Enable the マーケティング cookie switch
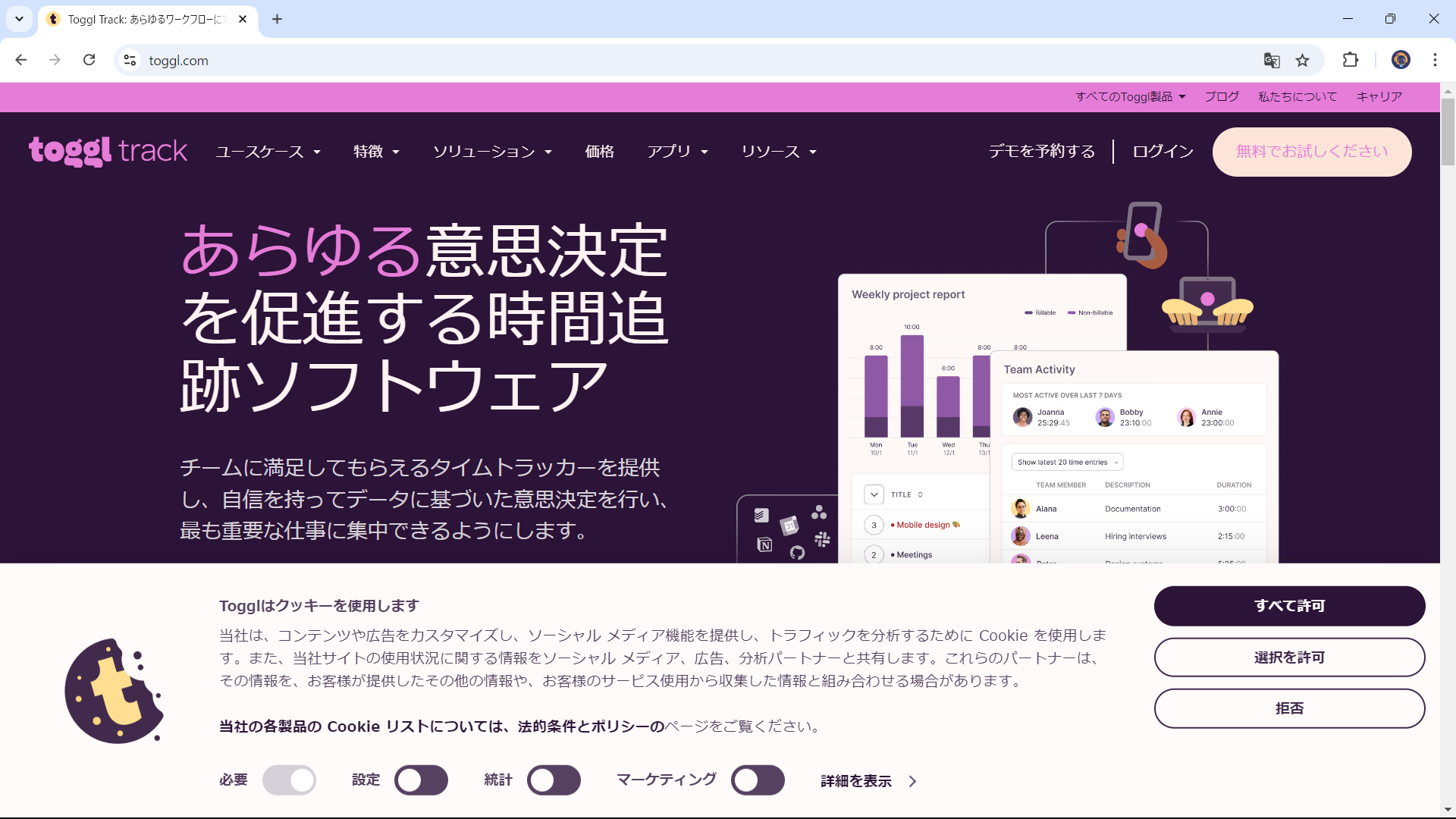The image size is (1456, 819). coord(758,780)
